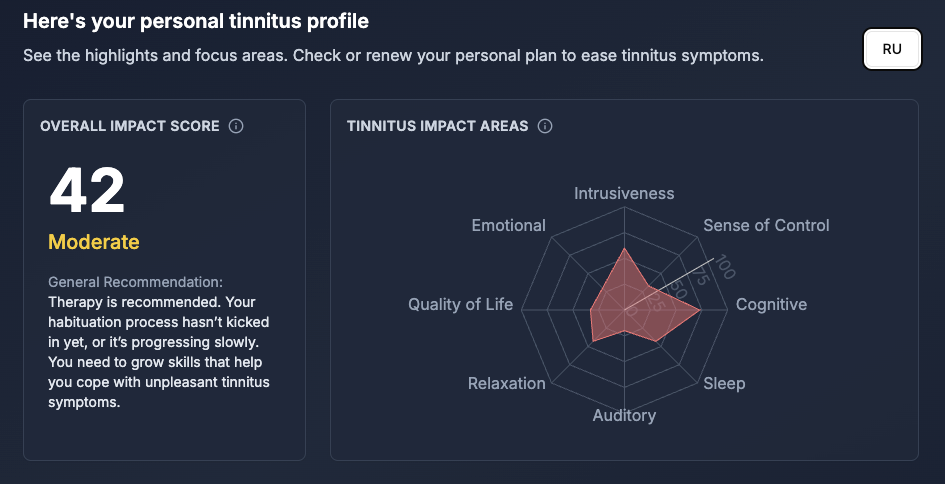The height and width of the screenshot is (484, 945).
Task: Click the Cognitive label on the radar chart
Action: (x=771, y=304)
